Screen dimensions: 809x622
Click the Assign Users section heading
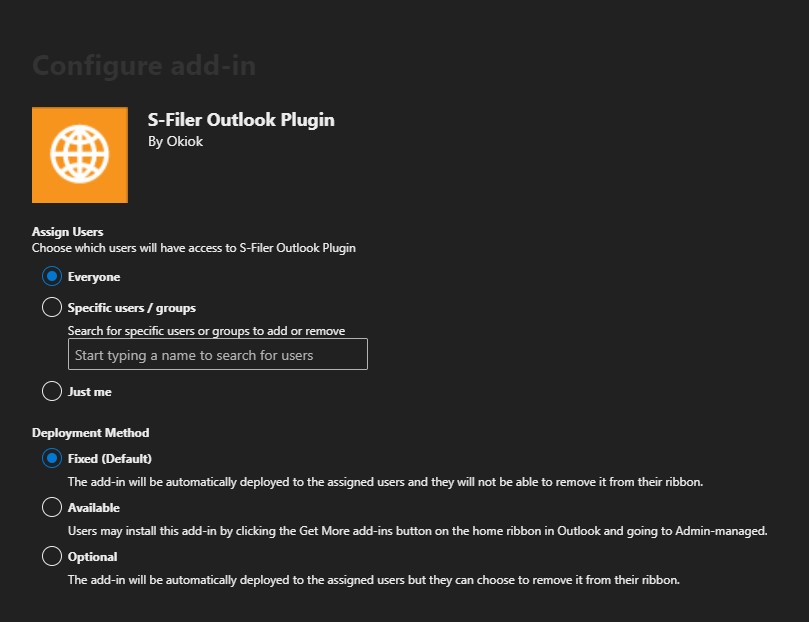pos(68,232)
